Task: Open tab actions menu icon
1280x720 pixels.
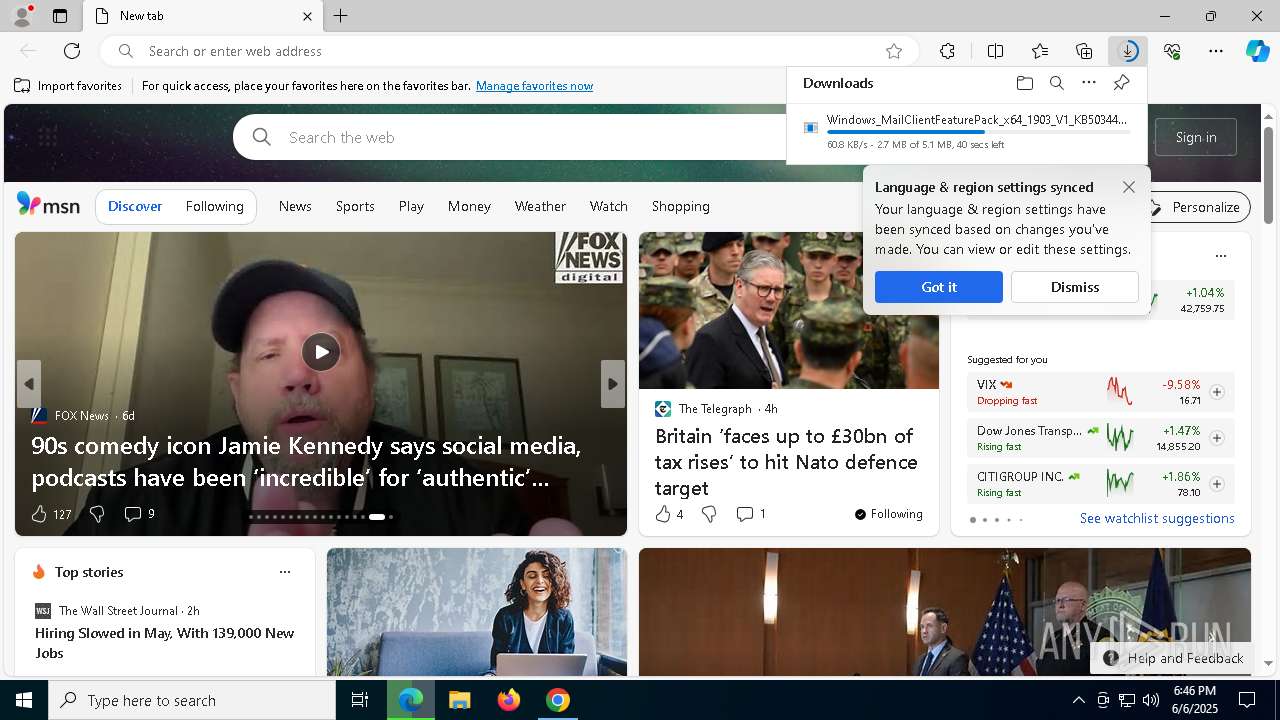Action: click(x=60, y=16)
